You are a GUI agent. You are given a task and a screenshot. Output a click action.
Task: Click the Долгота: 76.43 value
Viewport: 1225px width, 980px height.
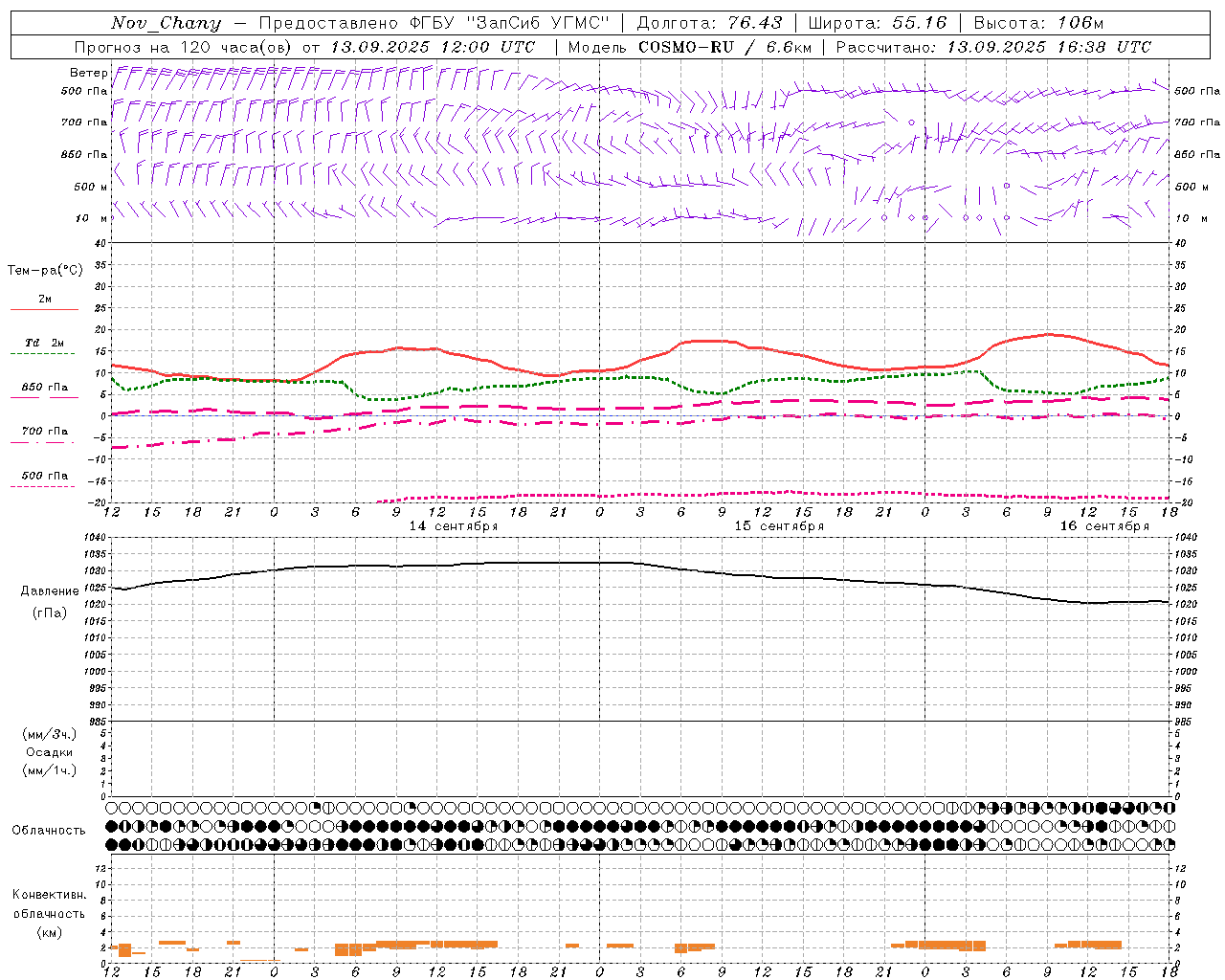pyautogui.click(x=709, y=23)
